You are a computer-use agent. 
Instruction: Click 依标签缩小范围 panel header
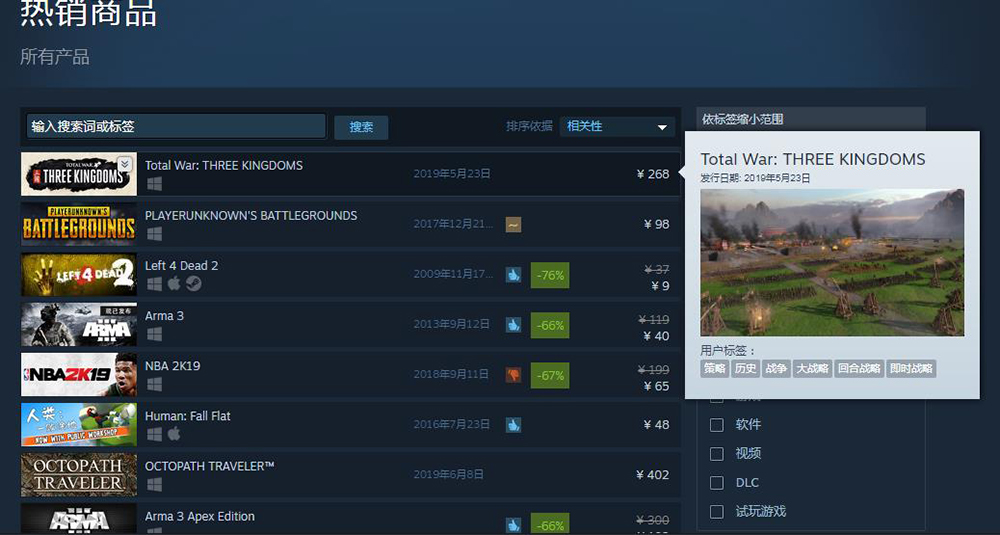tap(810, 119)
